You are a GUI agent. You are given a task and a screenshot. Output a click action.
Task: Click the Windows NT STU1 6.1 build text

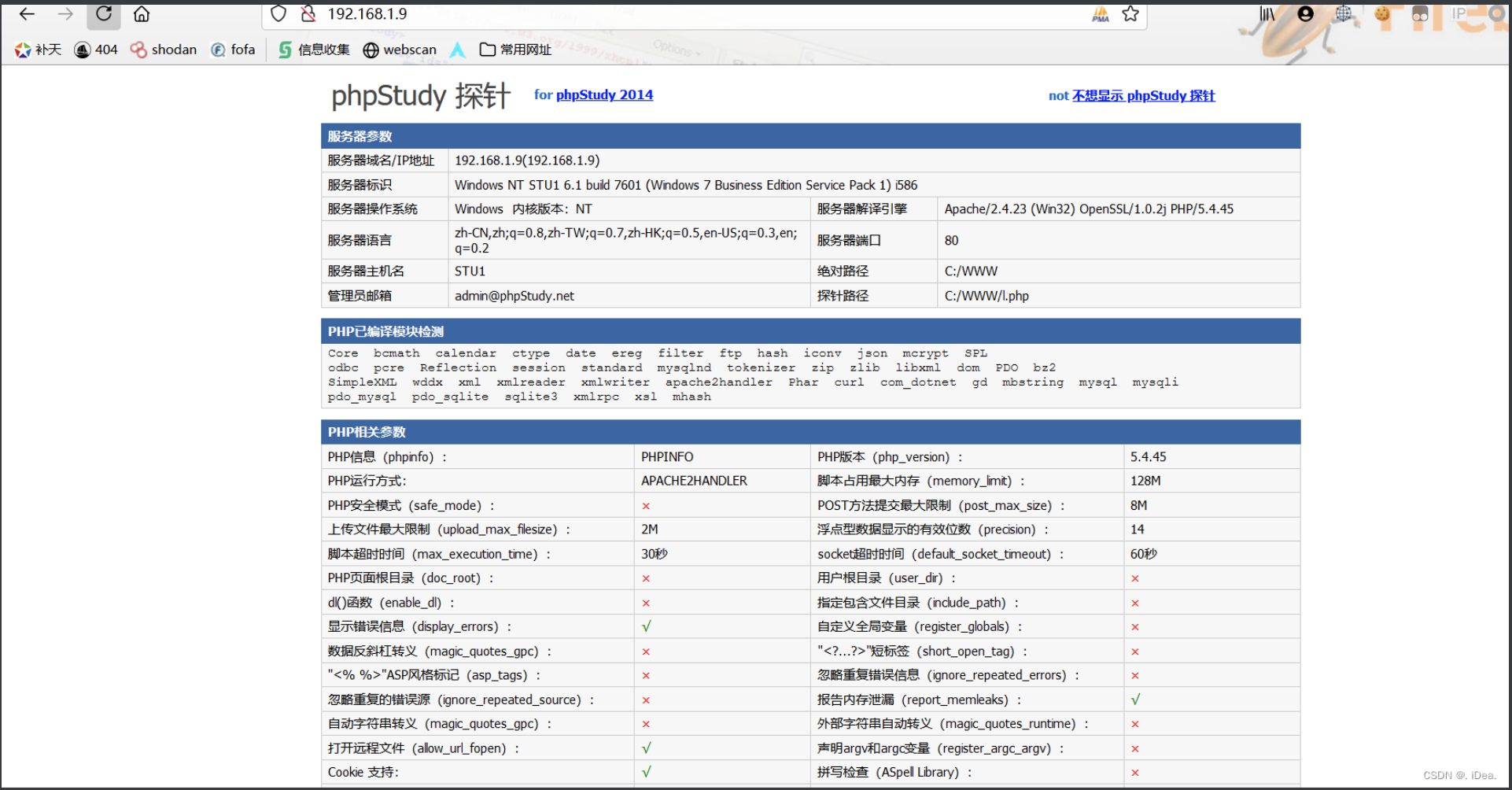(x=686, y=185)
